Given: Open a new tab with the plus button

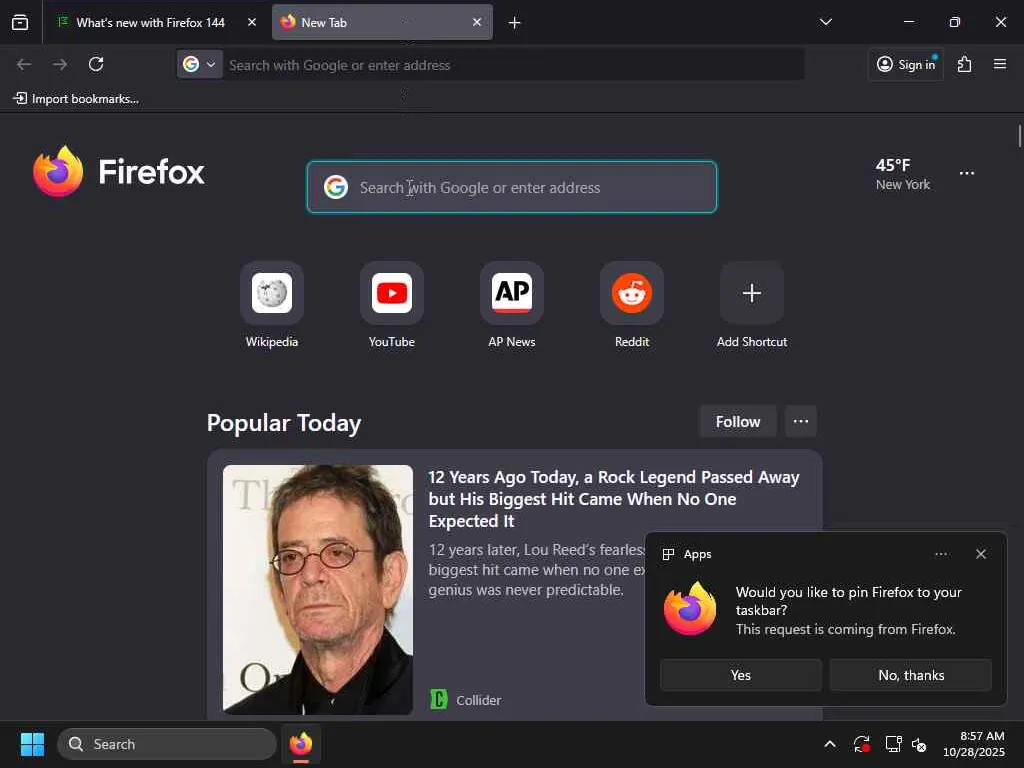Looking at the screenshot, I should pos(515,23).
